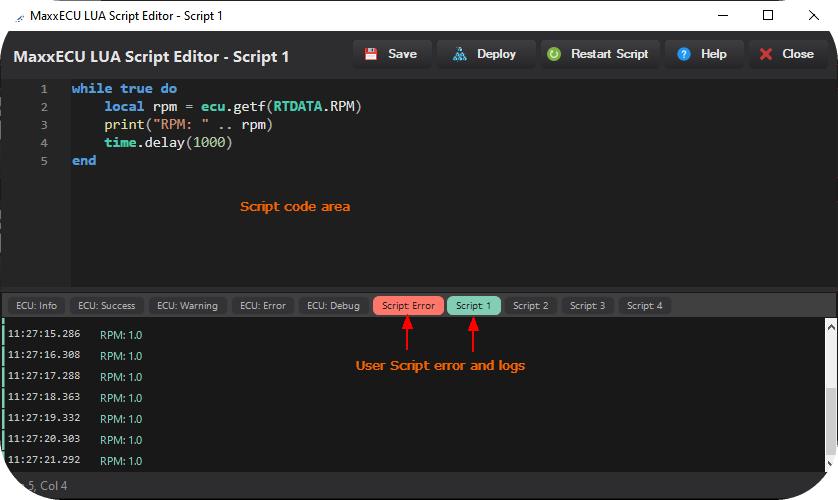Open the ECU: Debug tab
838x500 pixels.
tap(333, 306)
